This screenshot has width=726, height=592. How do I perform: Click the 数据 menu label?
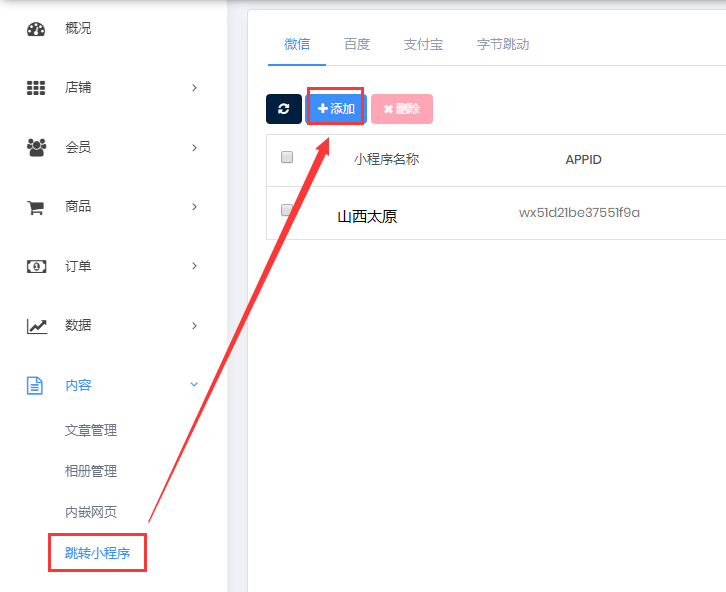tap(78, 325)
